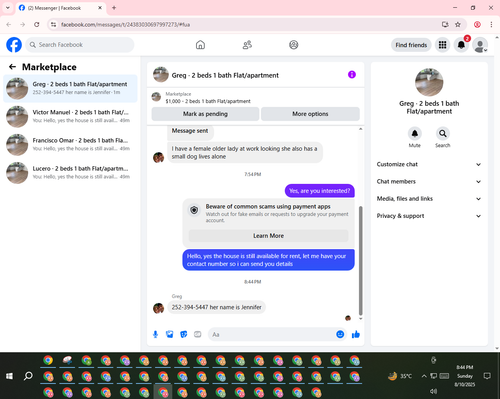This screenshot has height=399, width=500.
Task: Open the Francisco Omar conversation
Action: (70, 145)
